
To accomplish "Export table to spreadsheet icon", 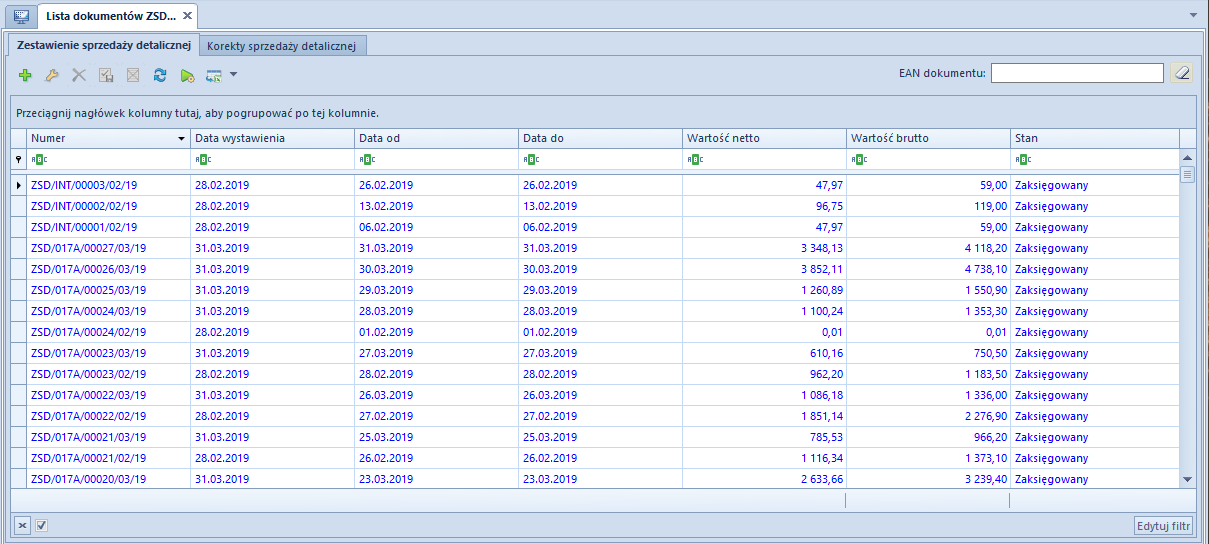I will click(x=213, y=75).
